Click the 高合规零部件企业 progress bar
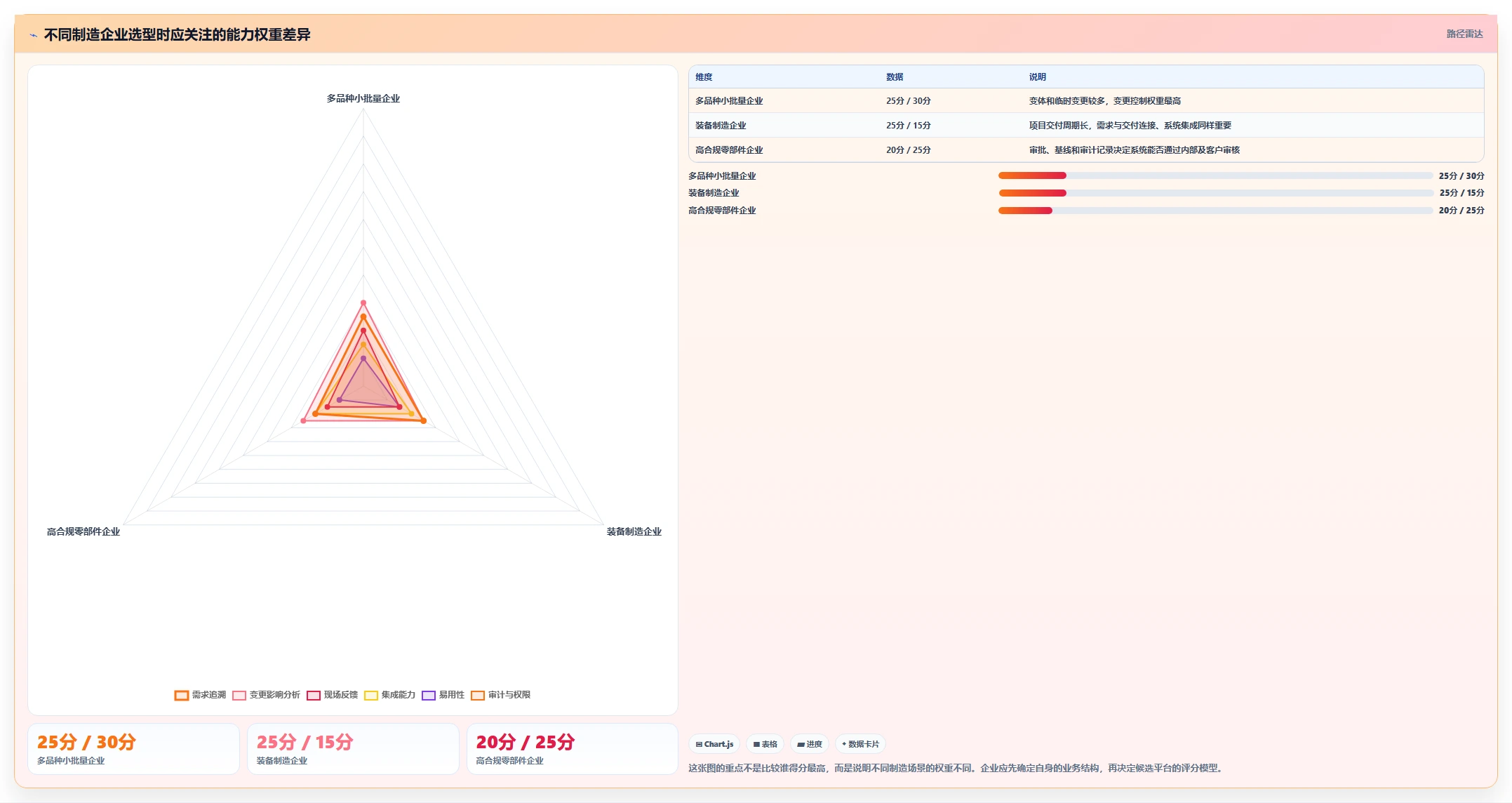The image size is (1512, 803). pyautogui.click(x=1215, y=211)
